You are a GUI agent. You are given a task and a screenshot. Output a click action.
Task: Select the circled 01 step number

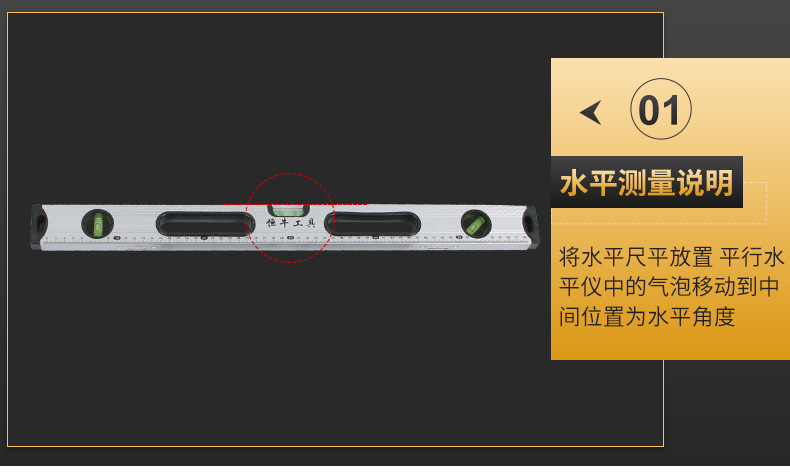661,109
